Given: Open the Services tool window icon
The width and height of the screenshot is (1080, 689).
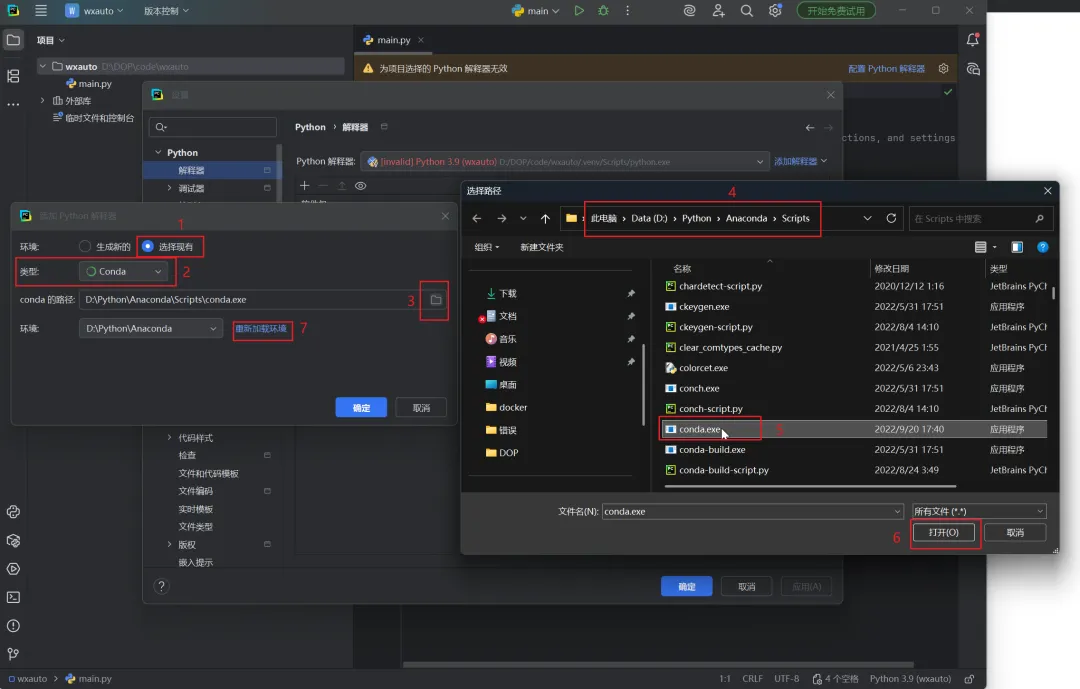Looking at the screenshot, I should (x=13, y=569).
